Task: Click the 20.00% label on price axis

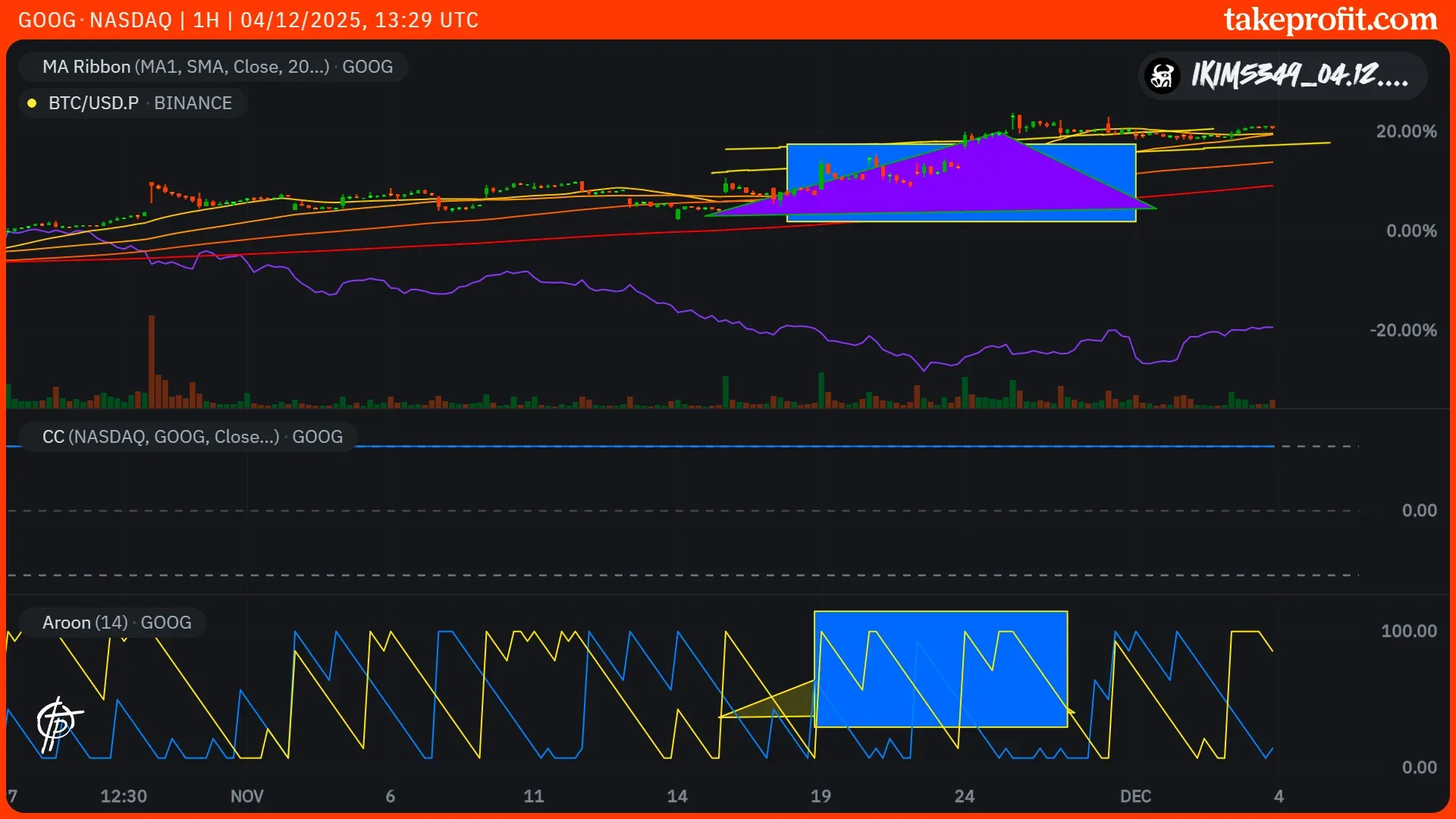Action: [1406, 131]
